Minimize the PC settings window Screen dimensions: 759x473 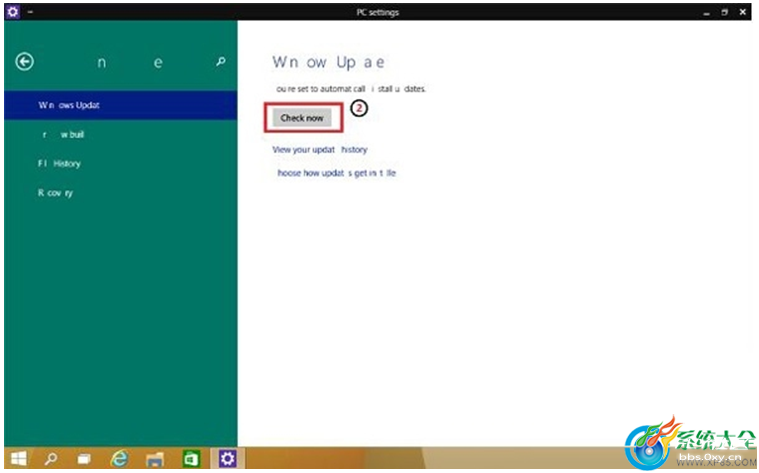[x=707, y=13]
